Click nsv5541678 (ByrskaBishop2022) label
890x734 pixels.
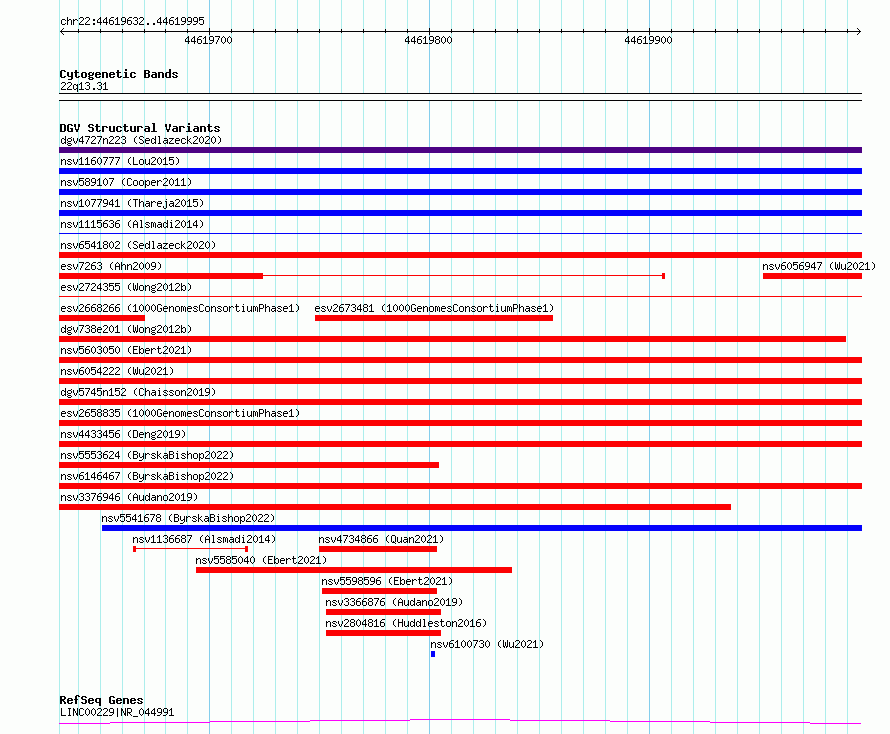(188, 518)
